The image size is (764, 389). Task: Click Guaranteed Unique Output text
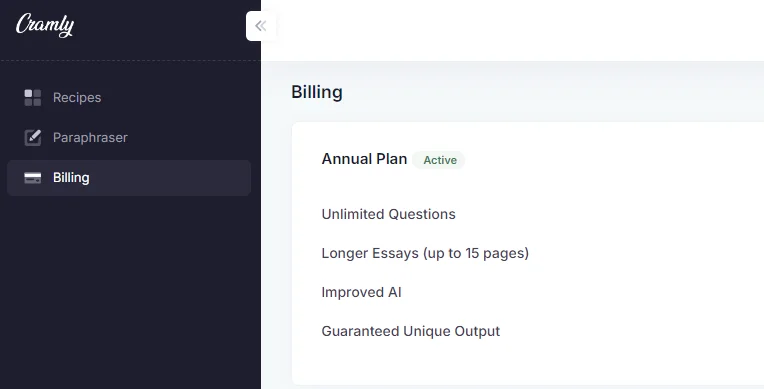click(x=410, y=331)
